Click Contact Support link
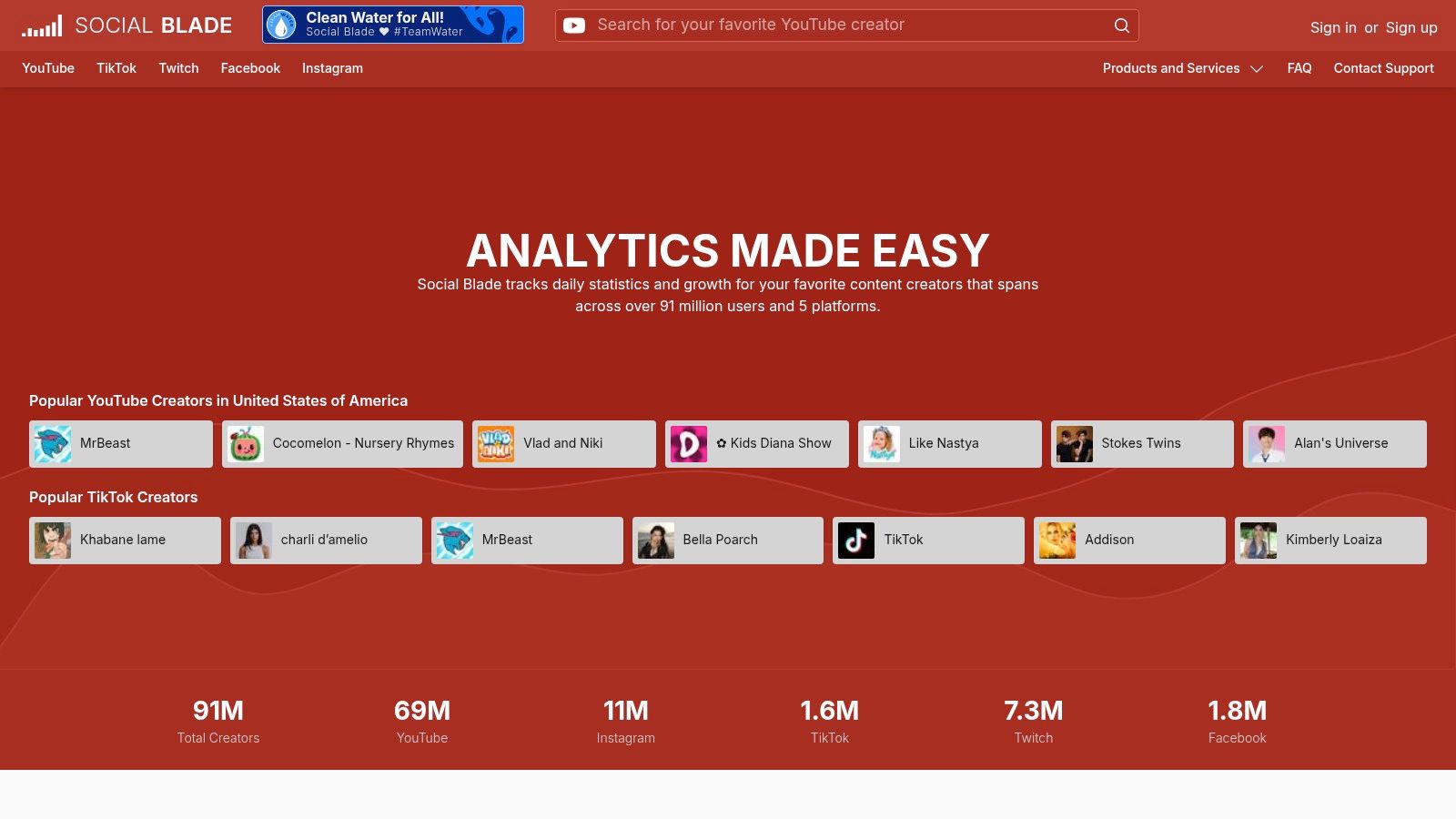Viewport: 1456px width, 819px height. point(1383,68)
